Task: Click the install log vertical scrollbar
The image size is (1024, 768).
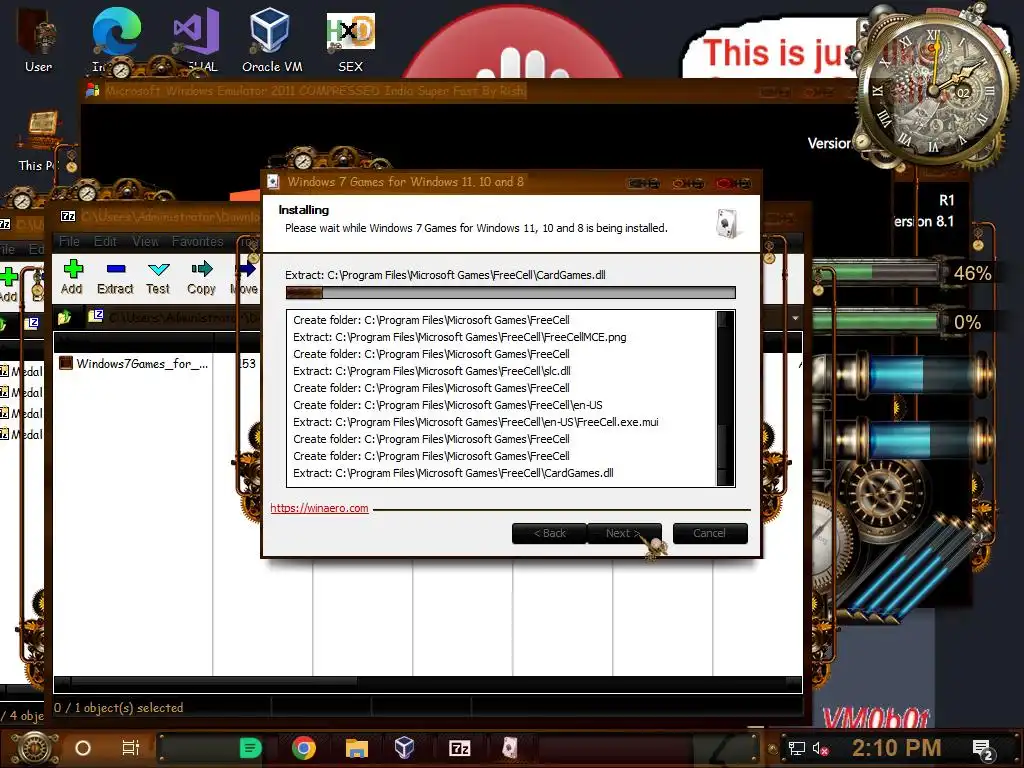Action: pyautogui.click(x=725, y=398)
